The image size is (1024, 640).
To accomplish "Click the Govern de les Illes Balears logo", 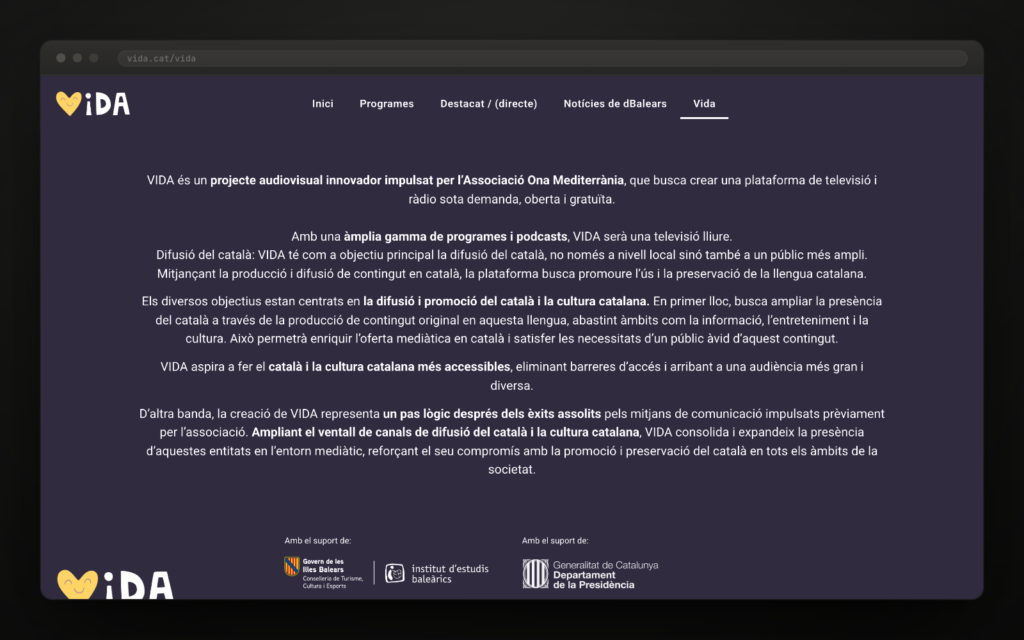I will tap(325, 573).
